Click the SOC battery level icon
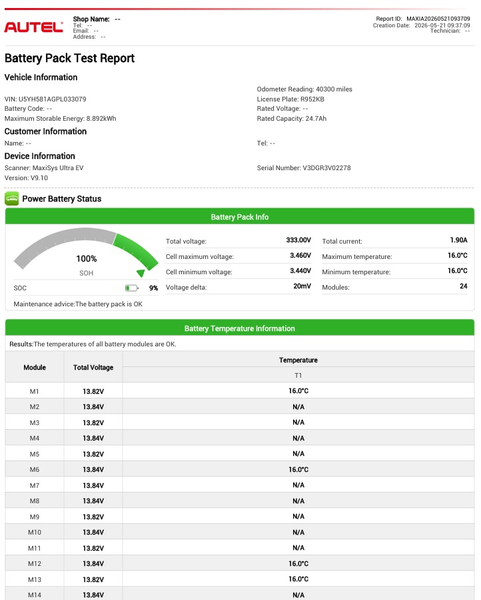The height and width of the screenshot is (600, 481). [132, 288]
